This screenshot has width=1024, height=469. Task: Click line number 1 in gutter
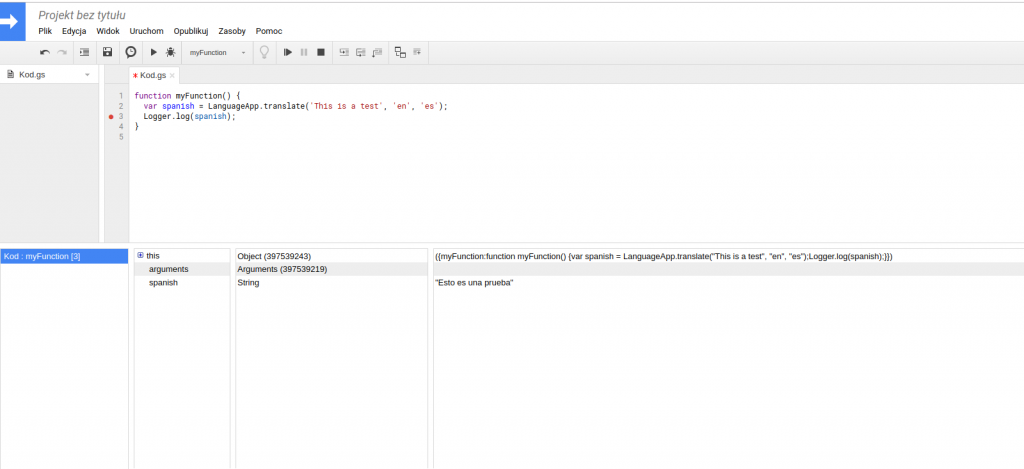tap(121, 95)
